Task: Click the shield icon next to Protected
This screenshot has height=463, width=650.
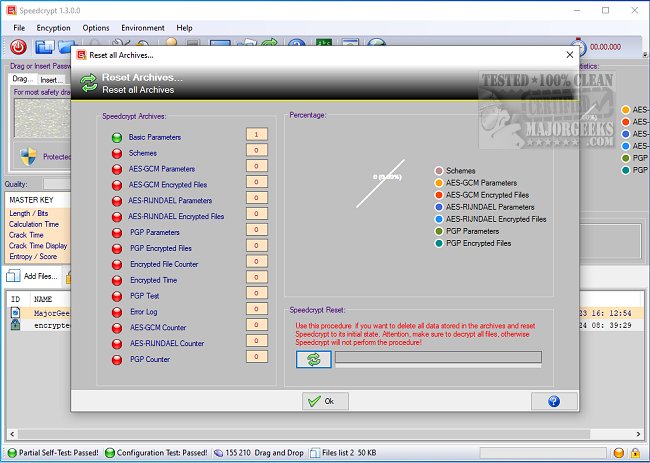Action: point(28,157)
